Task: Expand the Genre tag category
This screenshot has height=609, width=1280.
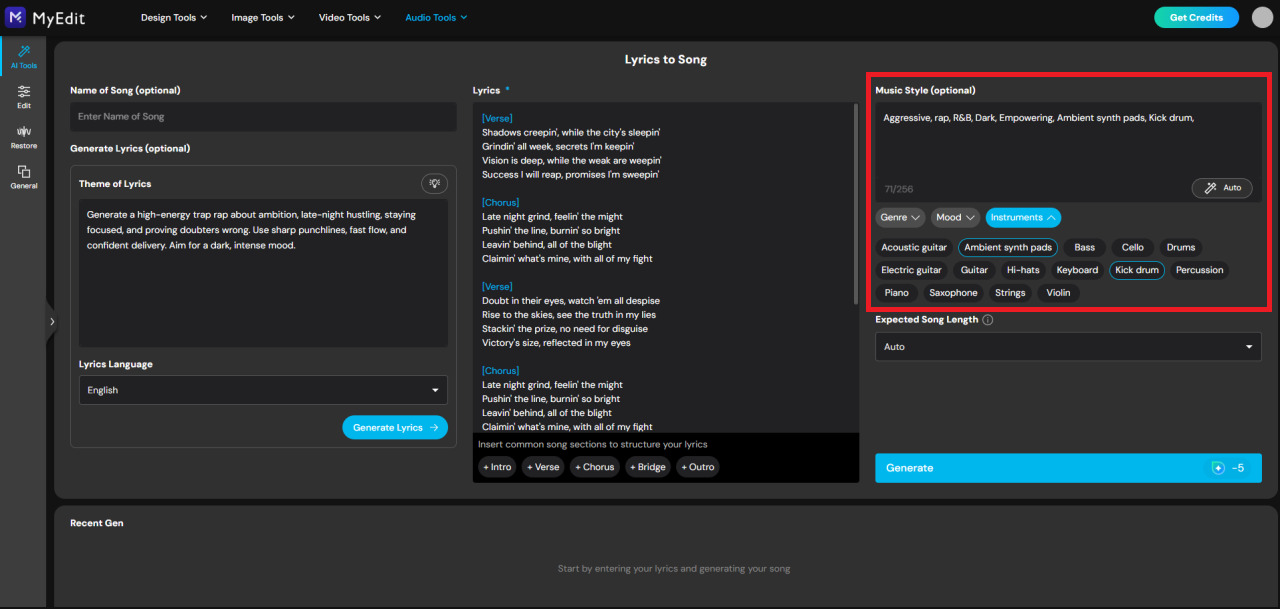Action: 900,217
